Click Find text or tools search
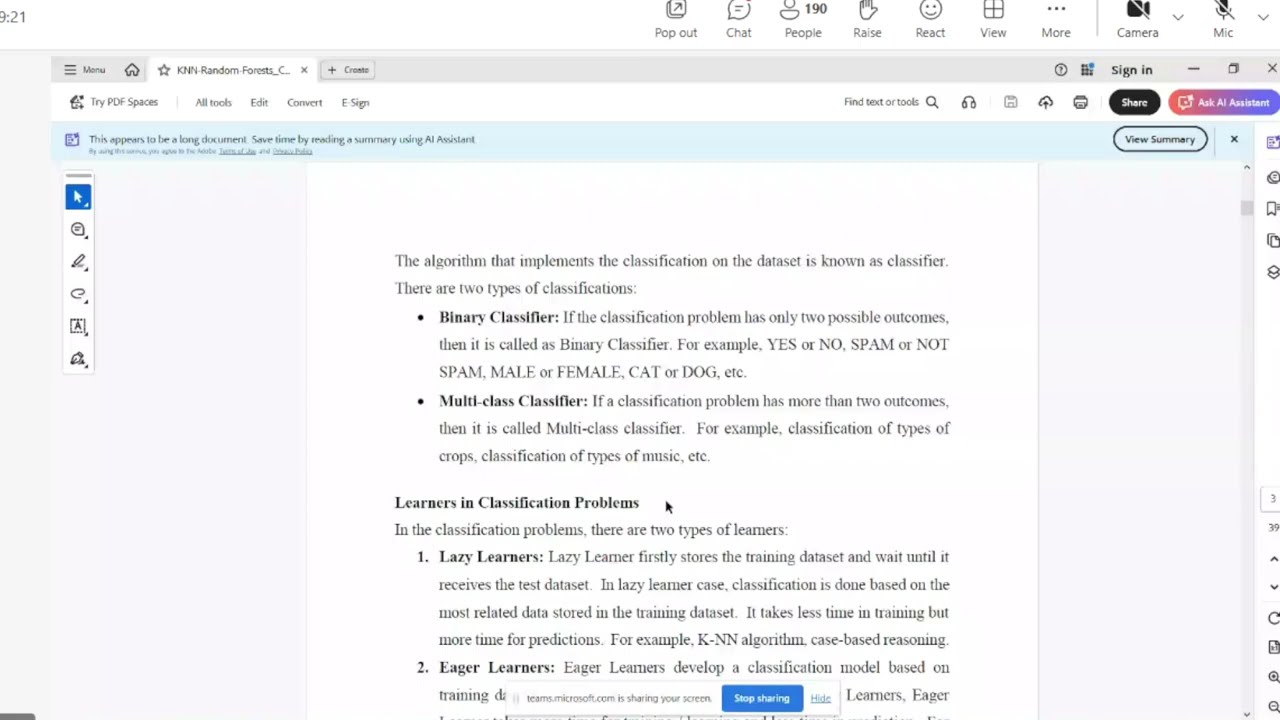1280x720 pixels. [891, 102]
